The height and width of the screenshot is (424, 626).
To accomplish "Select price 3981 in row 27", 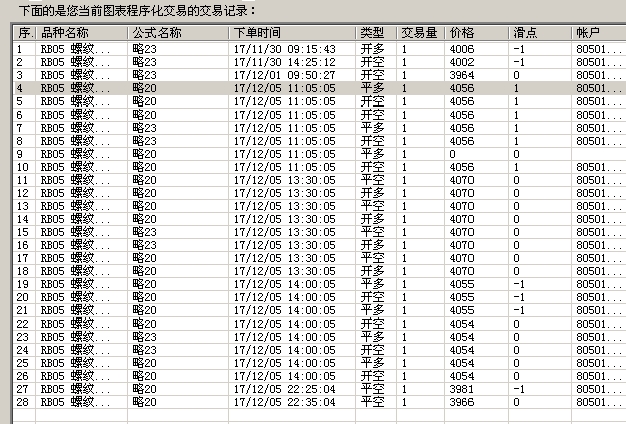I will (x=462, y=389).
